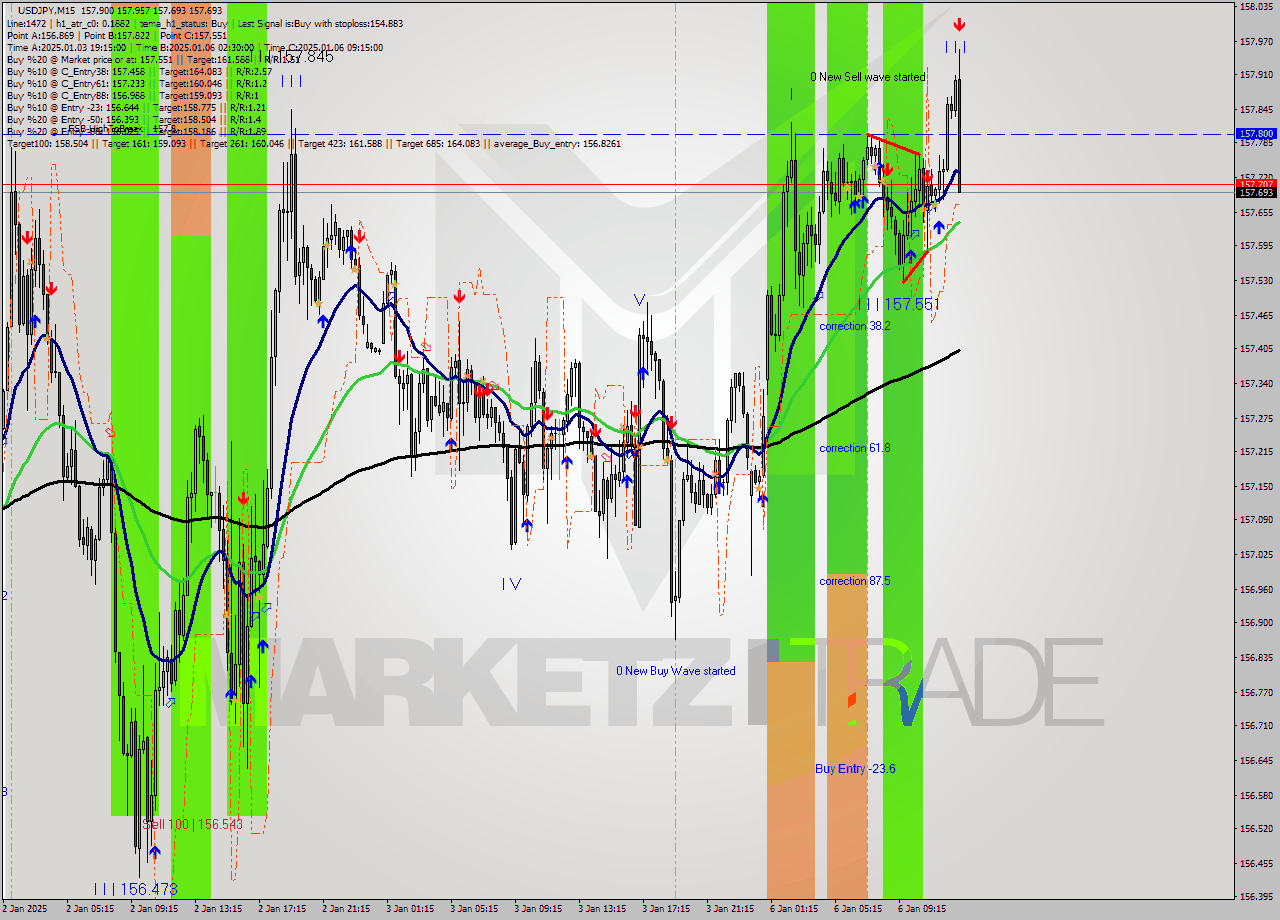1280x920 pixels.
Task: Select the 'correction 38.2' label
Action: (855, 326)
